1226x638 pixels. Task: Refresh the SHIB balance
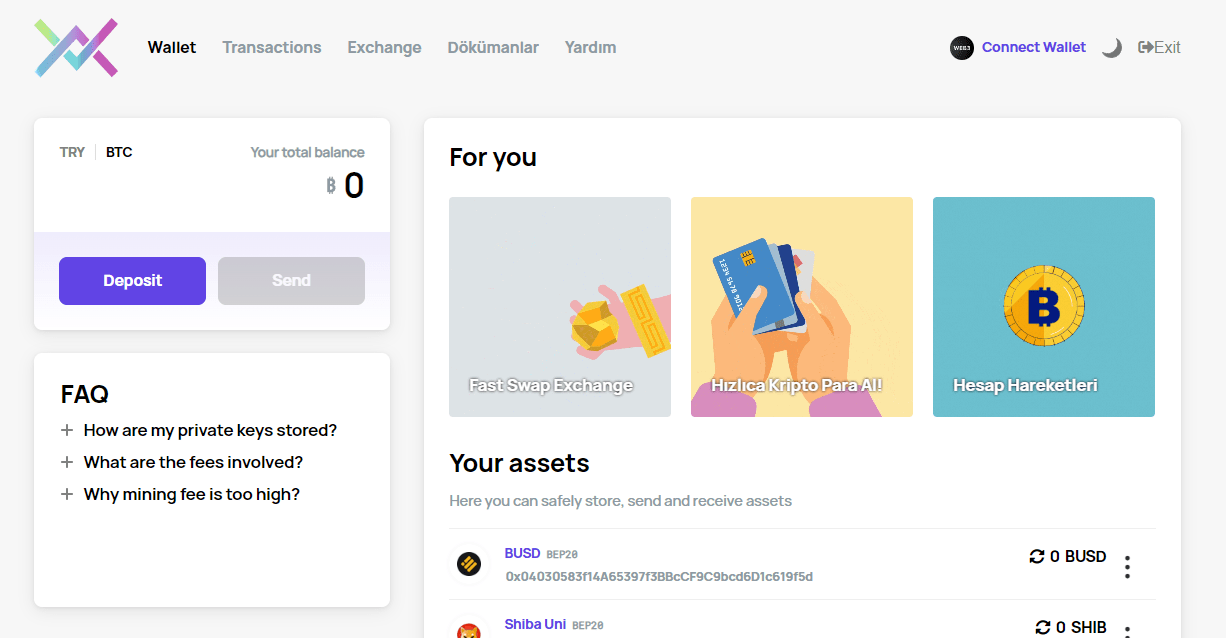tap(1043, 627)
